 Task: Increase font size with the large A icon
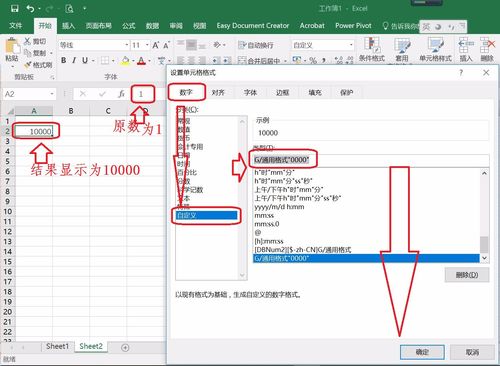(x=156, y=45)
